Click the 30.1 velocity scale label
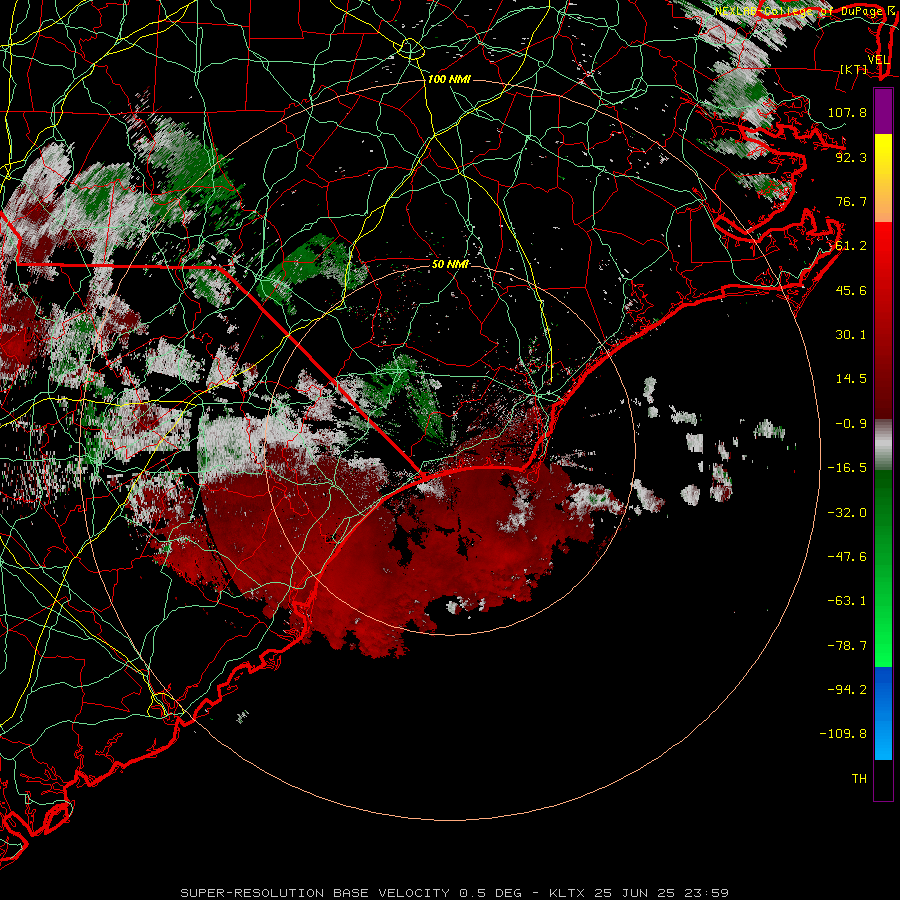Viewport: 900px width, 900px height. (851, 335)
